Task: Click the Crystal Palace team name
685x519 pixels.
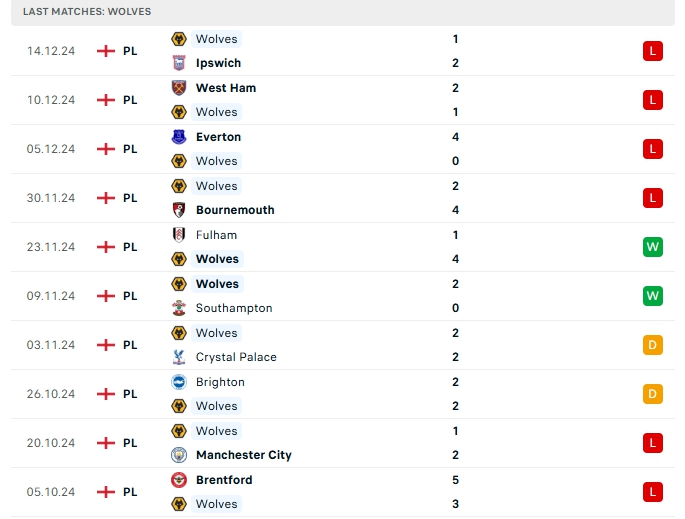Action: (x=236, y=357)
